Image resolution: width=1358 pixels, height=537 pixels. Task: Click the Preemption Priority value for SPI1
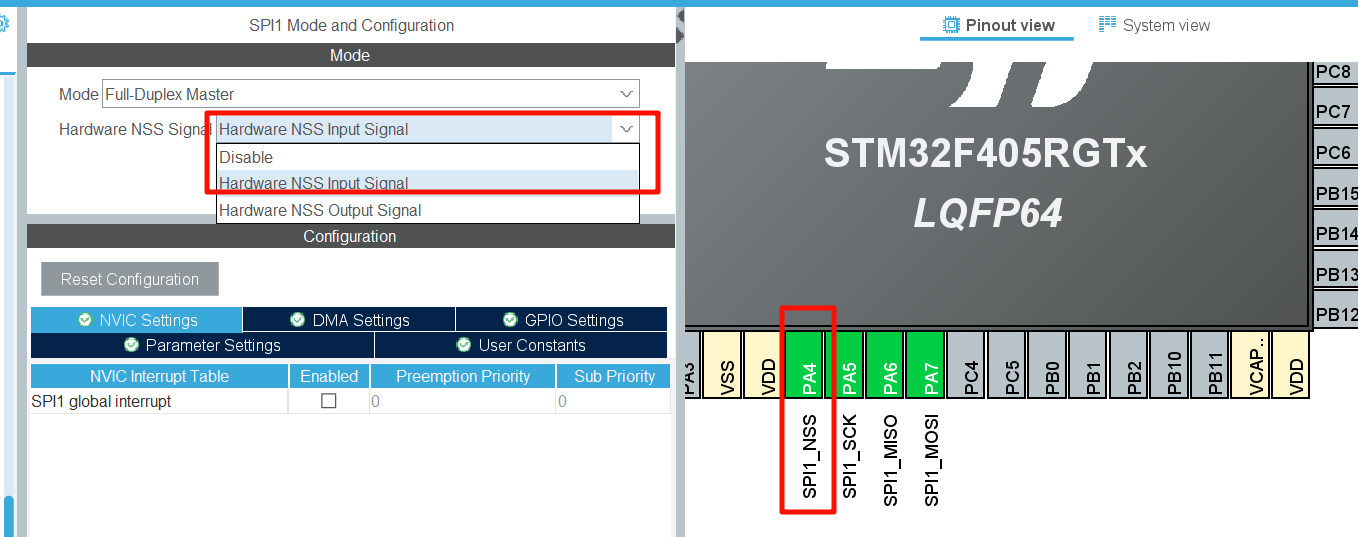click(463, 401)
